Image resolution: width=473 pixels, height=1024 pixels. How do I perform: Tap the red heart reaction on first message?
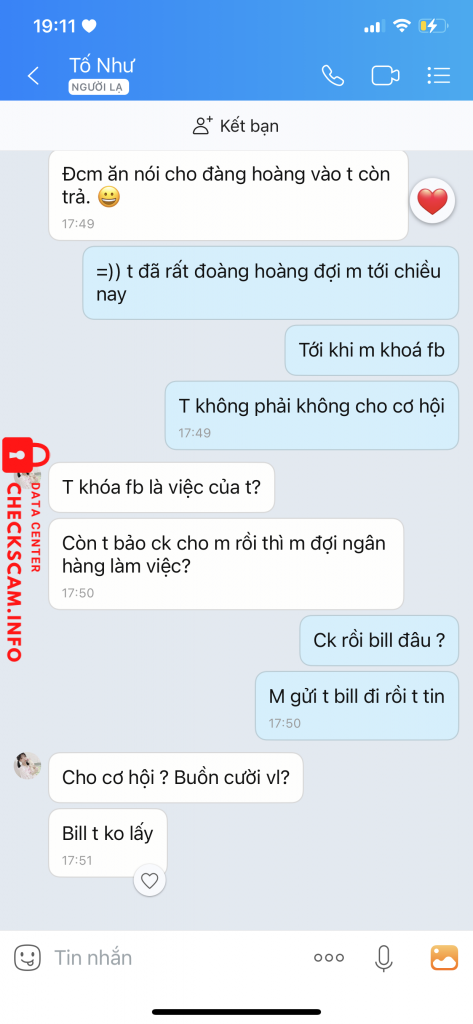coord(432,201)
